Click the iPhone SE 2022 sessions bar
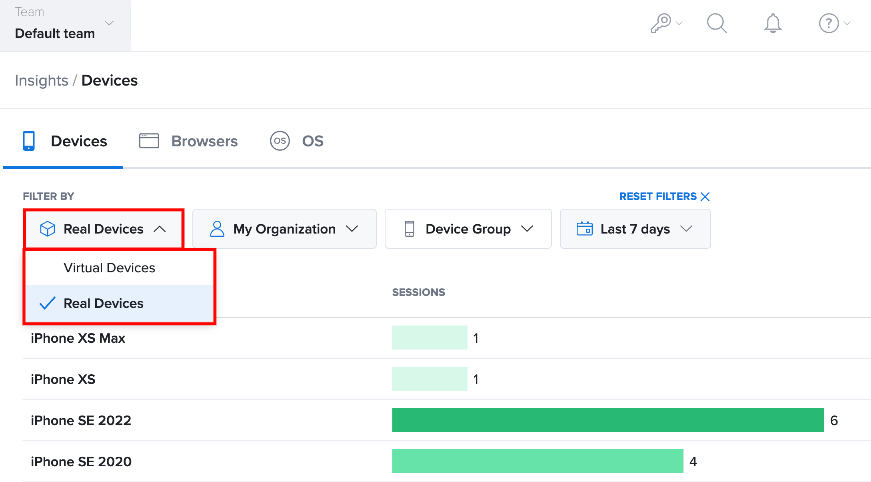Screen dimensions: 871x482 coord(608,420)
